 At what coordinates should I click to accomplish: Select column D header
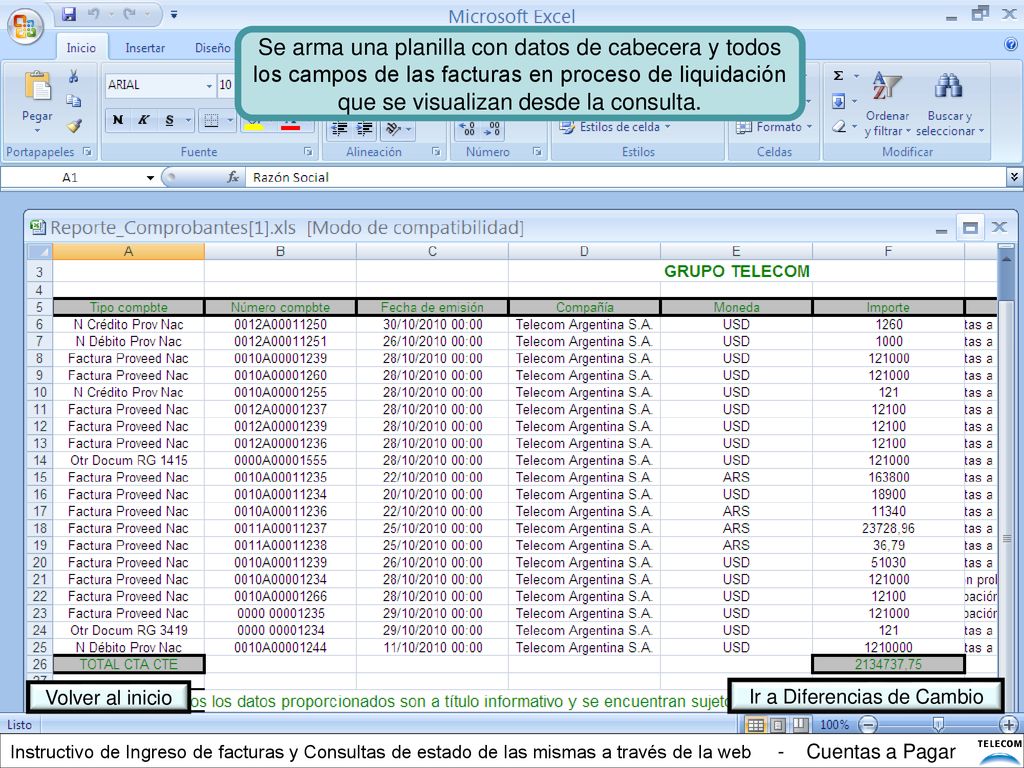584,251
